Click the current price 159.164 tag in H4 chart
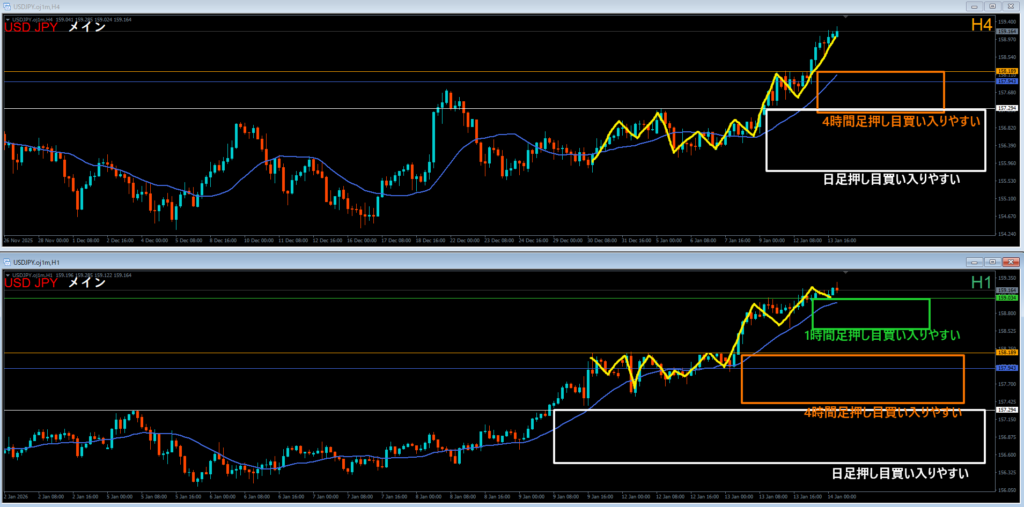This screenshot has width=1024, height=507. (x=1006, y=31)
